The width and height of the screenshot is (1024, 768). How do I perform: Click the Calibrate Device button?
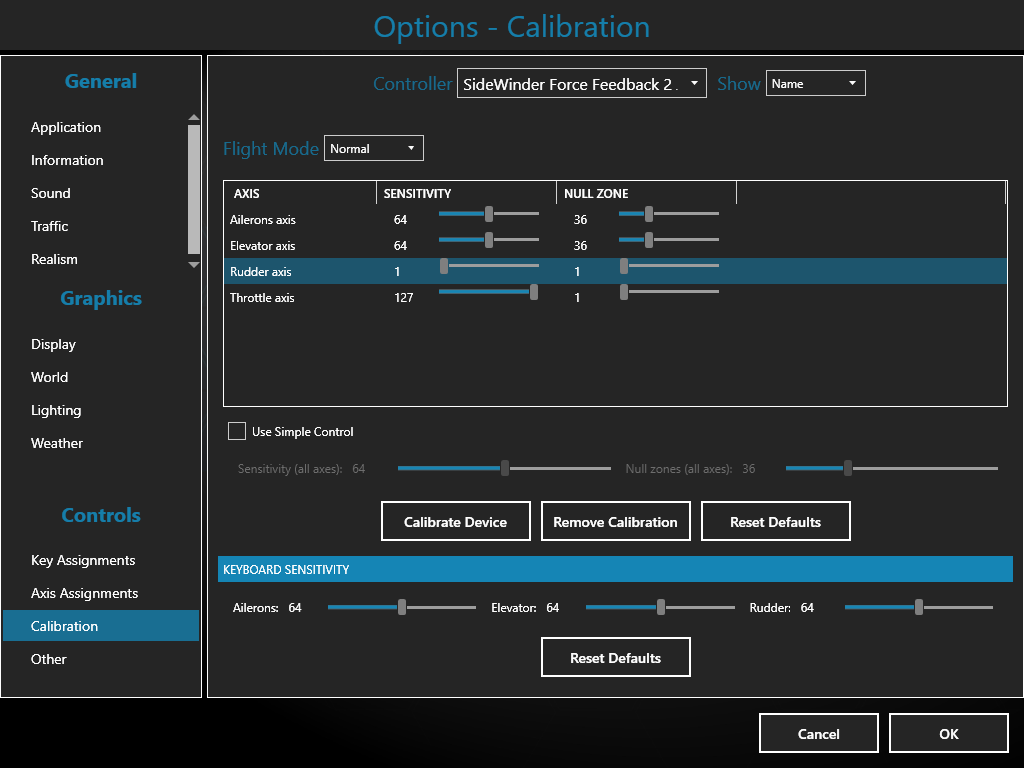pyautogui.click(x=456, y=521)
